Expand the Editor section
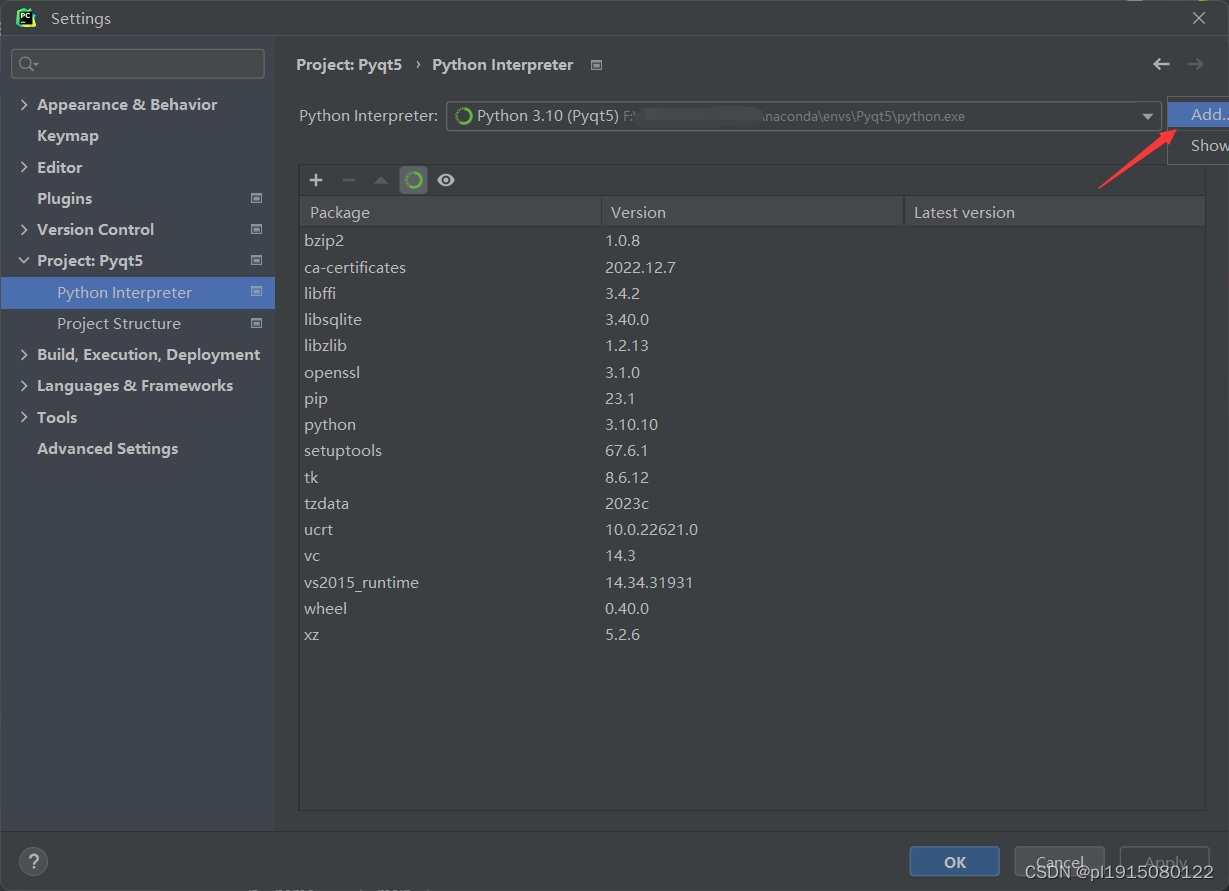Viewport: 1229px width, 891px height. (x=24, y=167)
